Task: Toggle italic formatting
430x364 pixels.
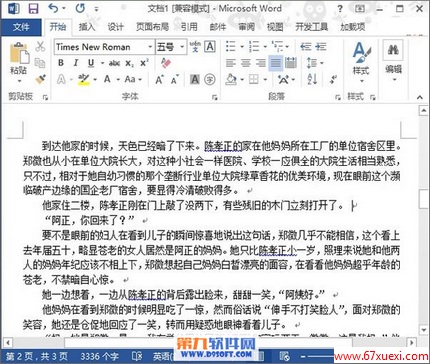Action: tap(76, 63)
